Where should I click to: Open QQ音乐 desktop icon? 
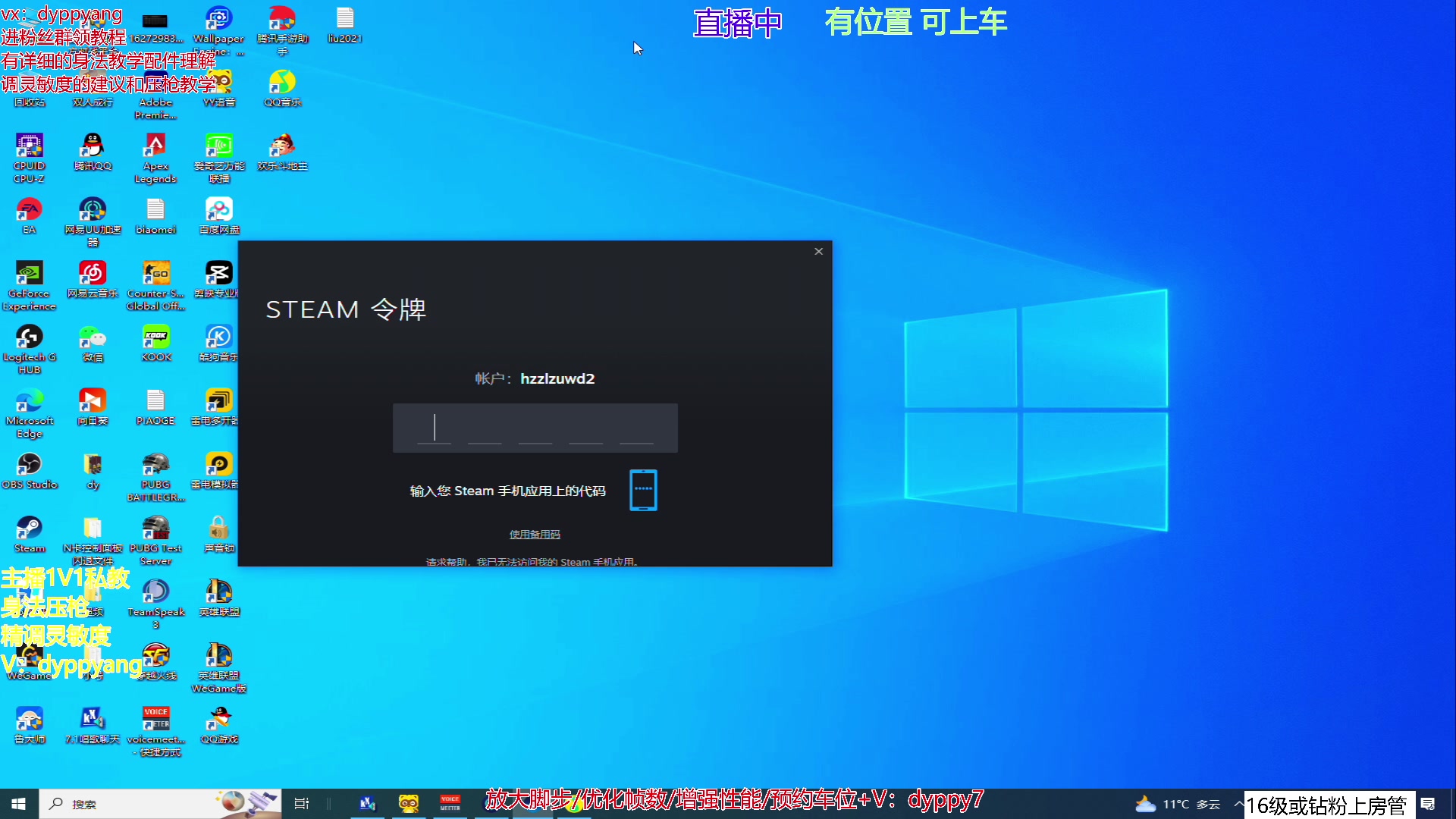pos(282,88)
